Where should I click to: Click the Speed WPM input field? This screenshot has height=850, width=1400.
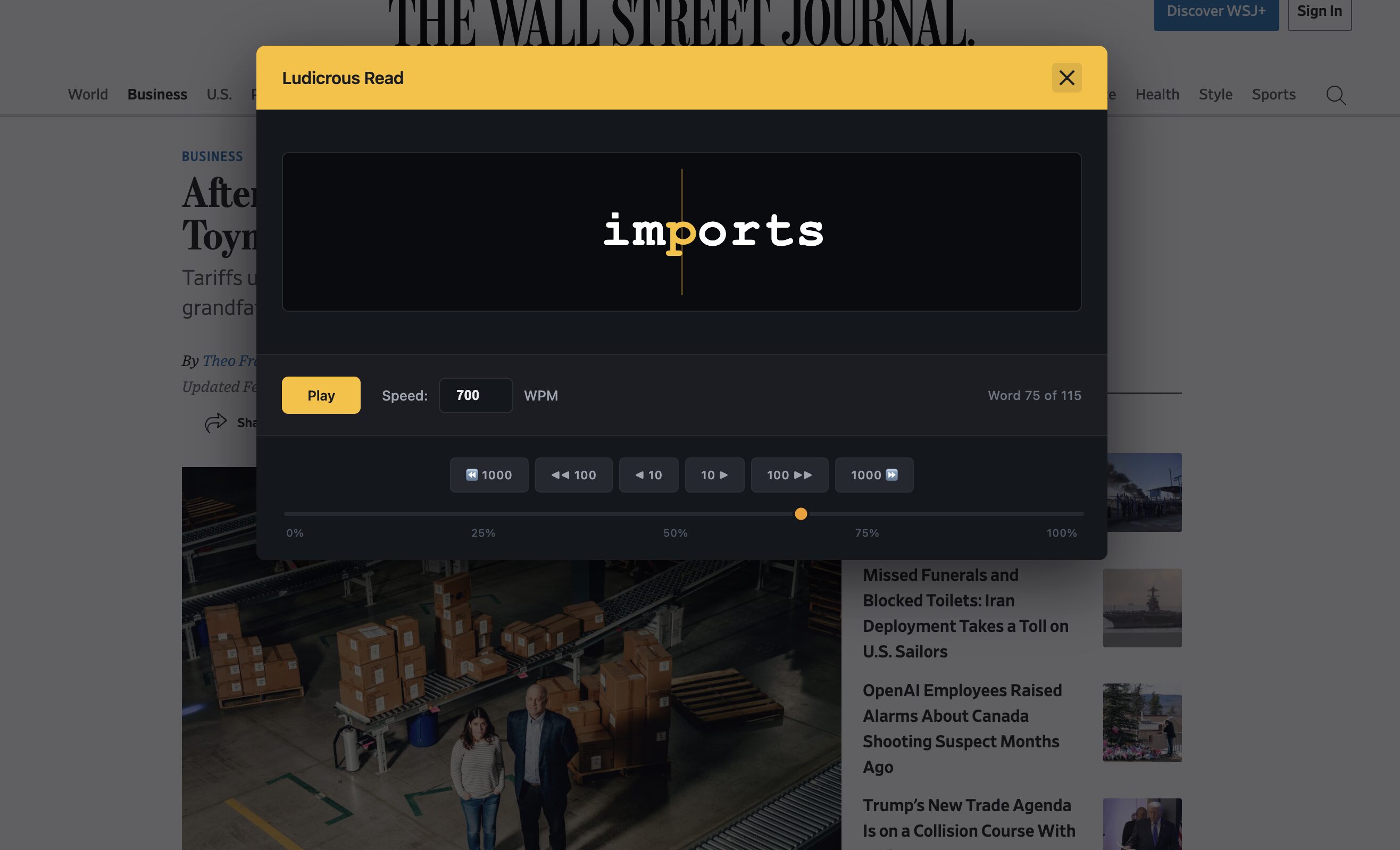pos(476,395)
